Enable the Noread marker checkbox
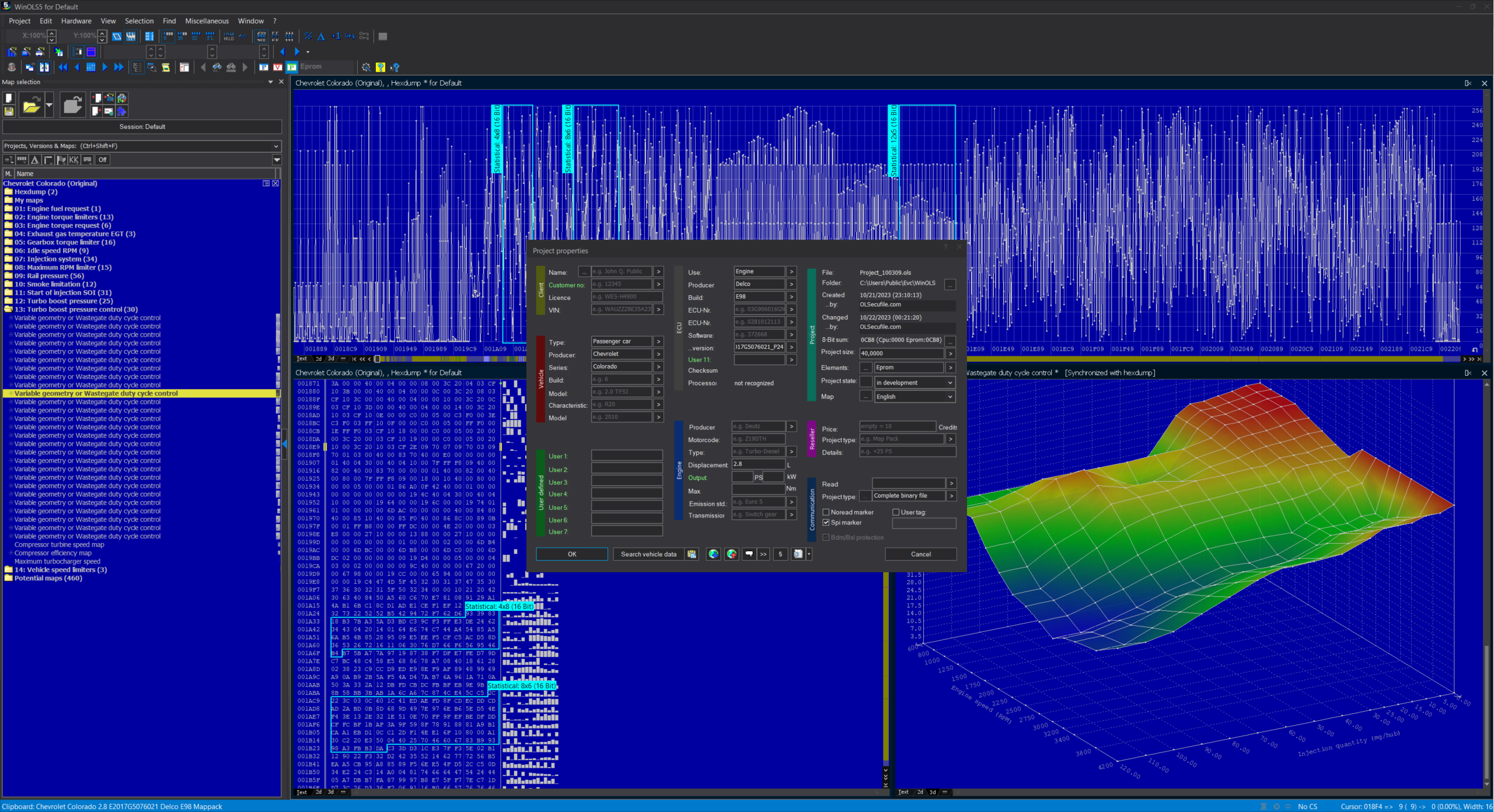Image resolution: width=1494 pixels, height=812 pixels. click(826, 512)
